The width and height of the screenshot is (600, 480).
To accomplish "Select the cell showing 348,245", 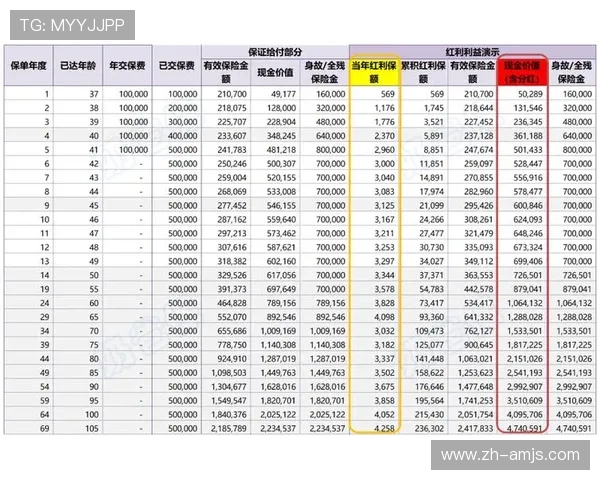I will click(x=275, y=136).
